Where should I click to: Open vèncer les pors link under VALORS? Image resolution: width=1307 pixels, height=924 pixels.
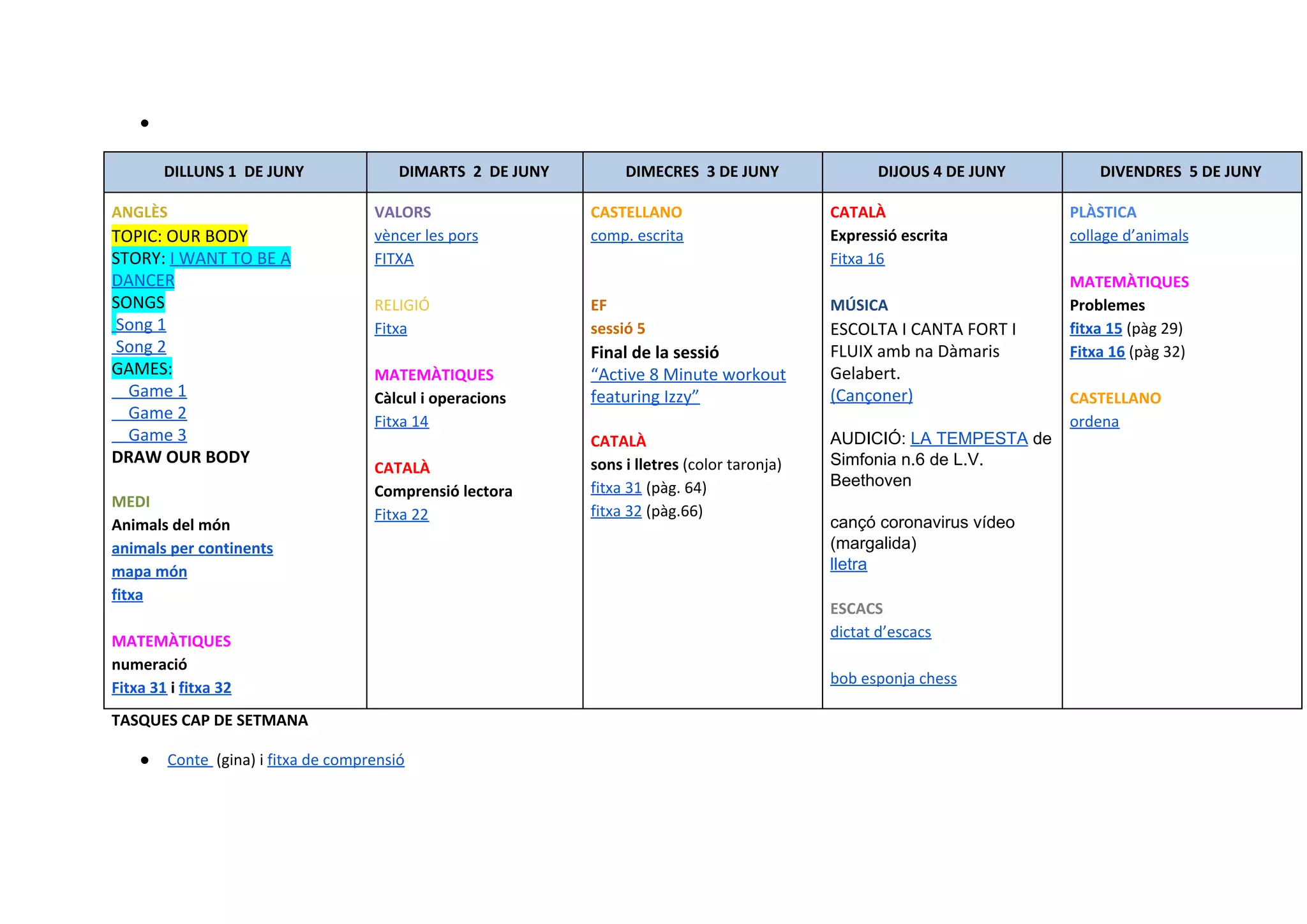click(x=426, y=236)
